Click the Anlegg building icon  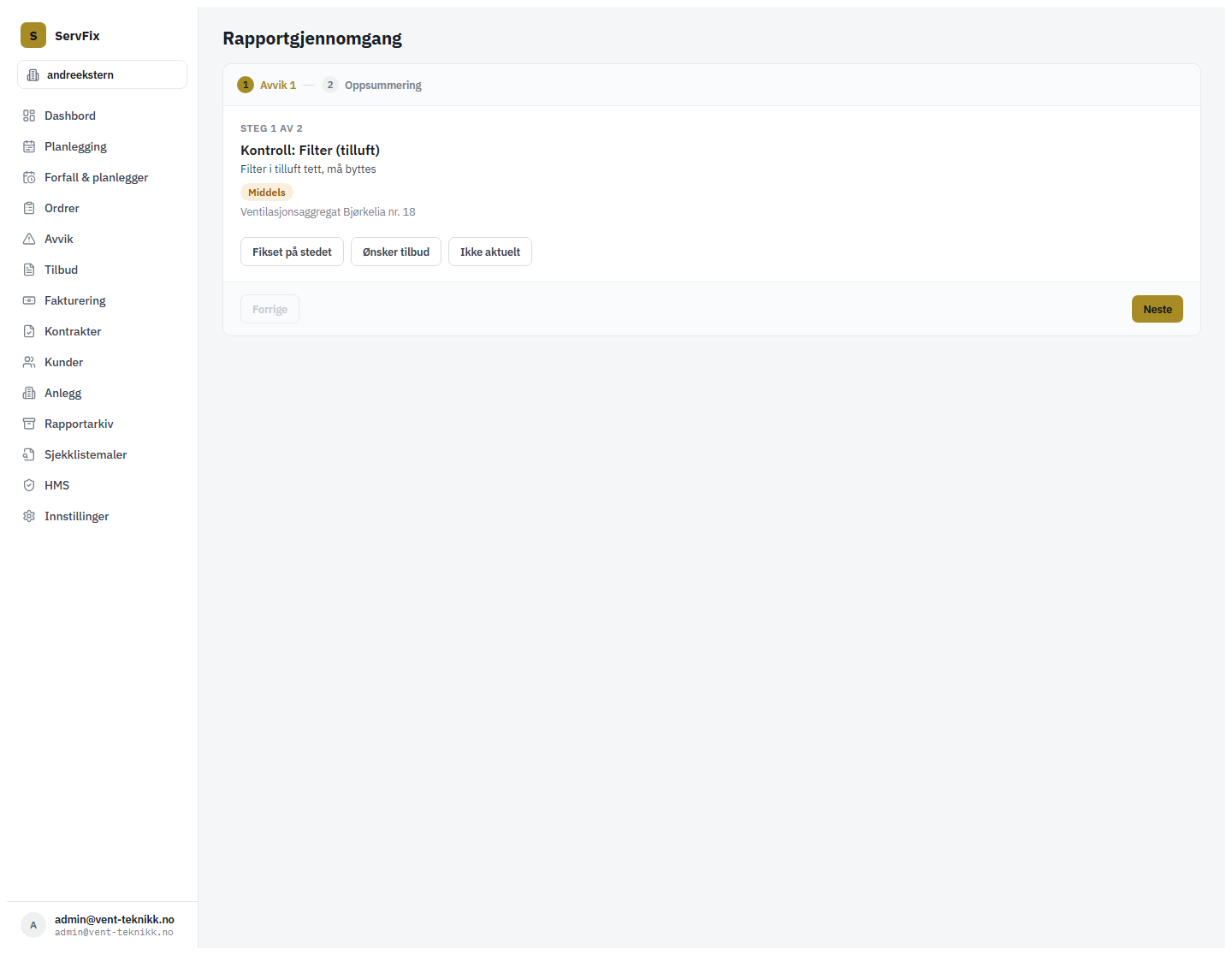[x=29, y=393]
